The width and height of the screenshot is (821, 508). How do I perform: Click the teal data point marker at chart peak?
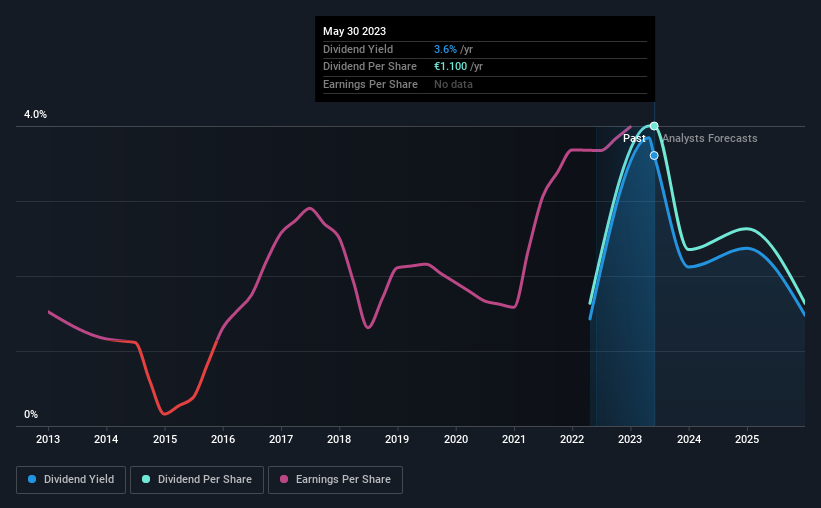654,126
